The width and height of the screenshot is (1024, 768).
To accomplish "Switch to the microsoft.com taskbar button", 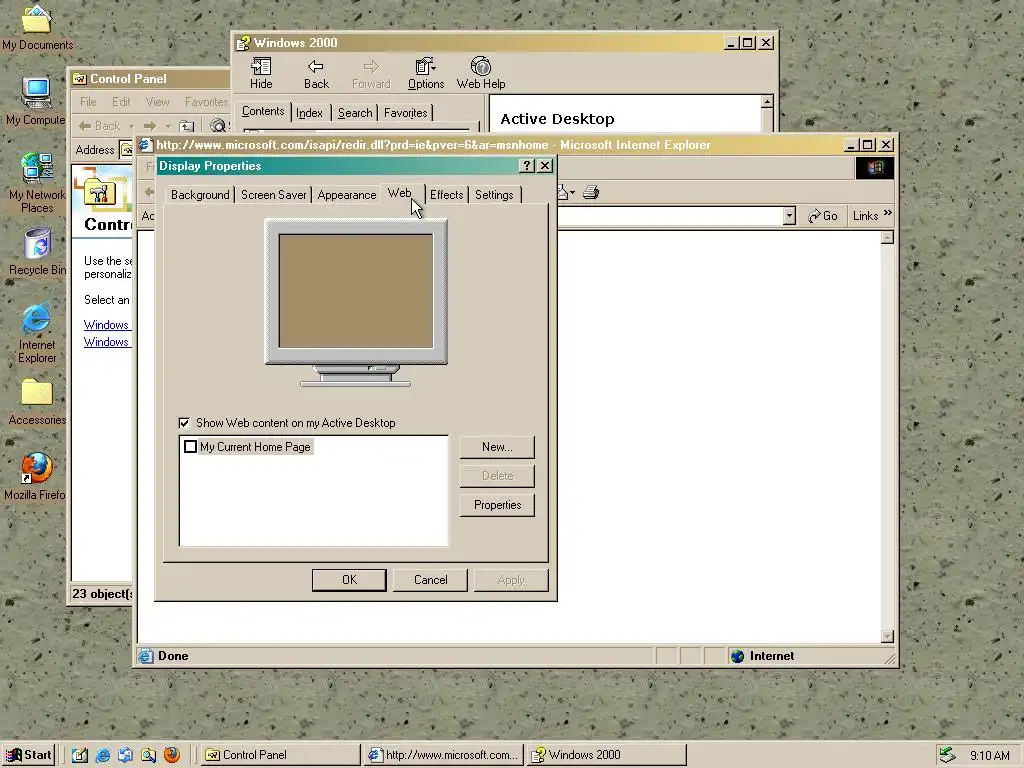I will (x=443, y=755).
